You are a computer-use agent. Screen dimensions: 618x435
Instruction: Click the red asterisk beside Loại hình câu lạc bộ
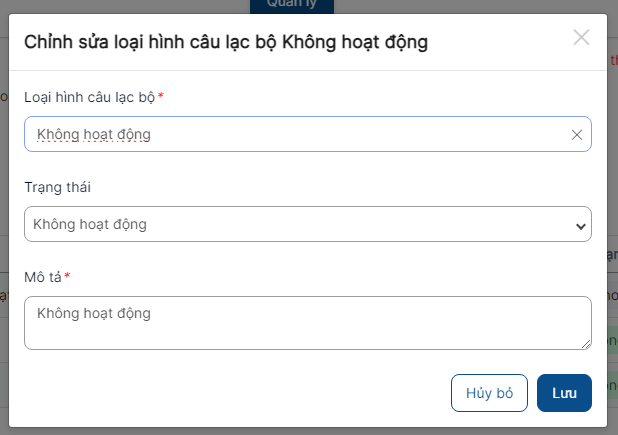coord(161,96)
